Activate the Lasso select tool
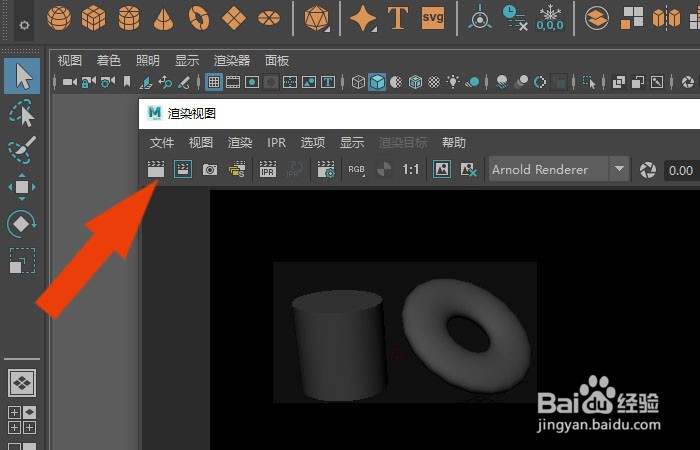700x450 pixels. pyautogui.click(x=21, y=112)
